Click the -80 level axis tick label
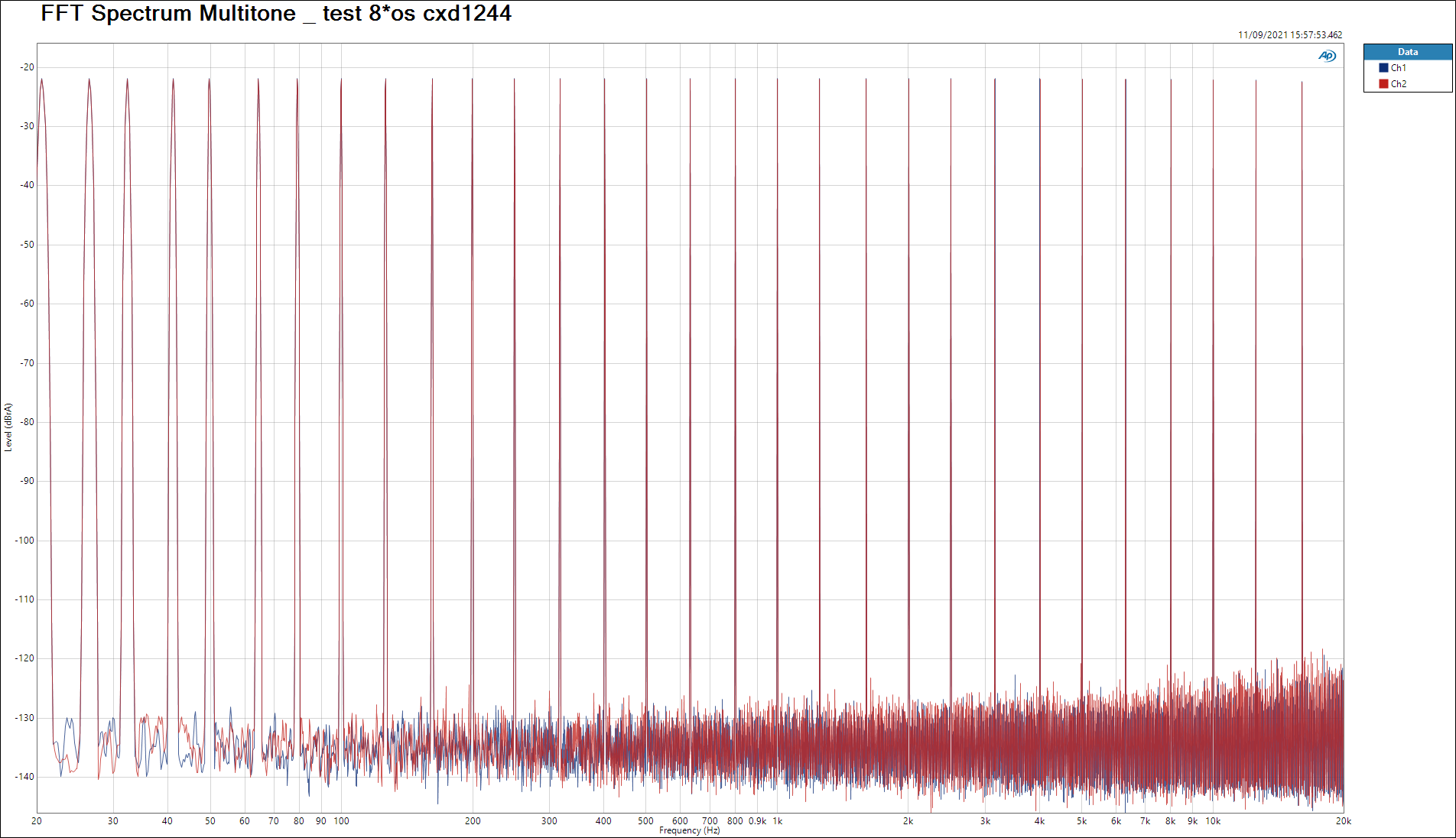 coord(28,422)
